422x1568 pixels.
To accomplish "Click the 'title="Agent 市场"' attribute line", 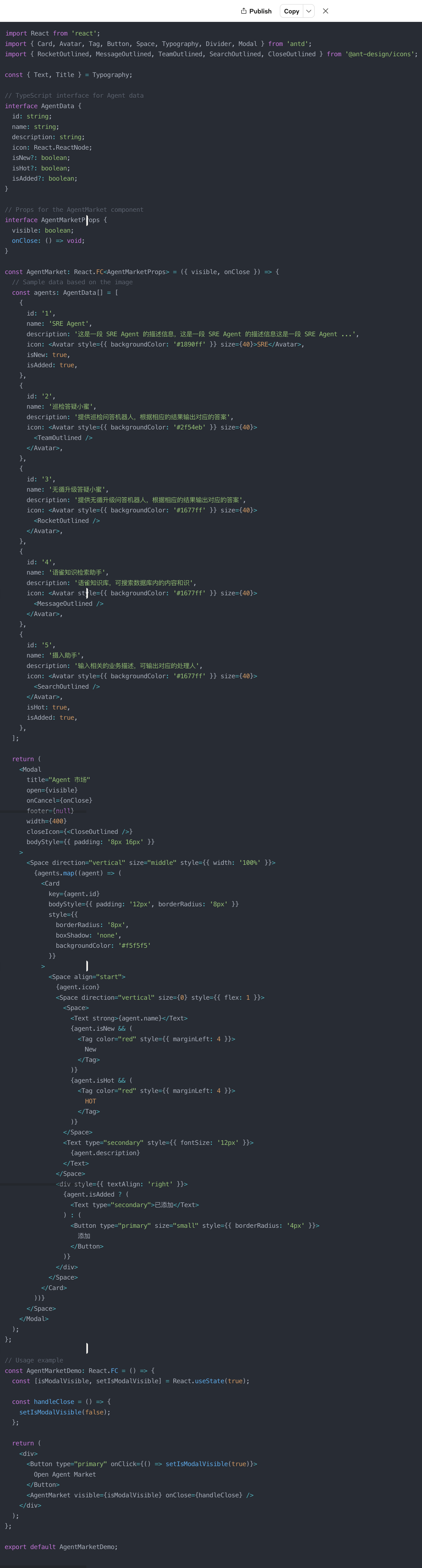I will 58,780.
